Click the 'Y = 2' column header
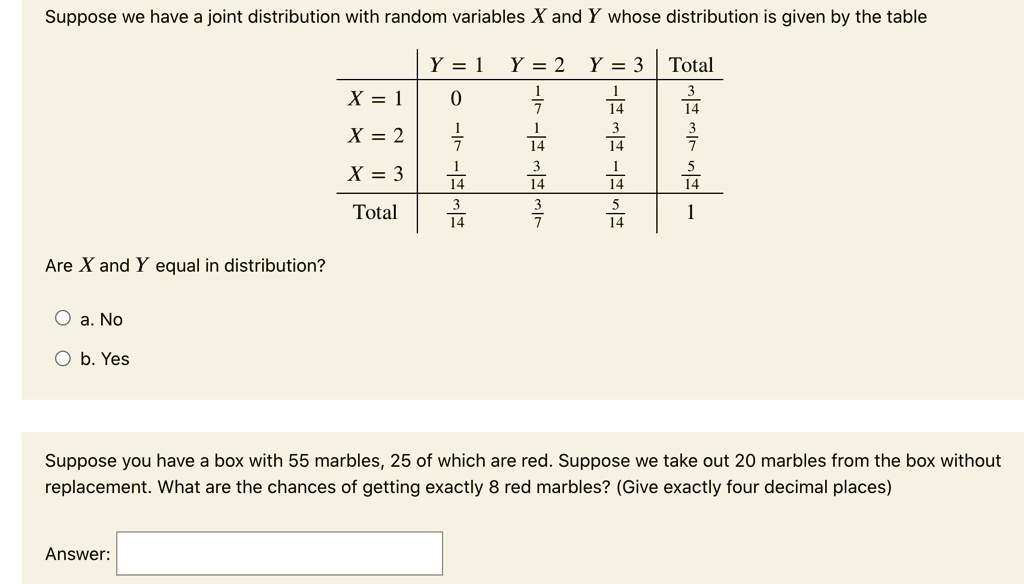Screen dimensions: 1024x584 [534, 65]
